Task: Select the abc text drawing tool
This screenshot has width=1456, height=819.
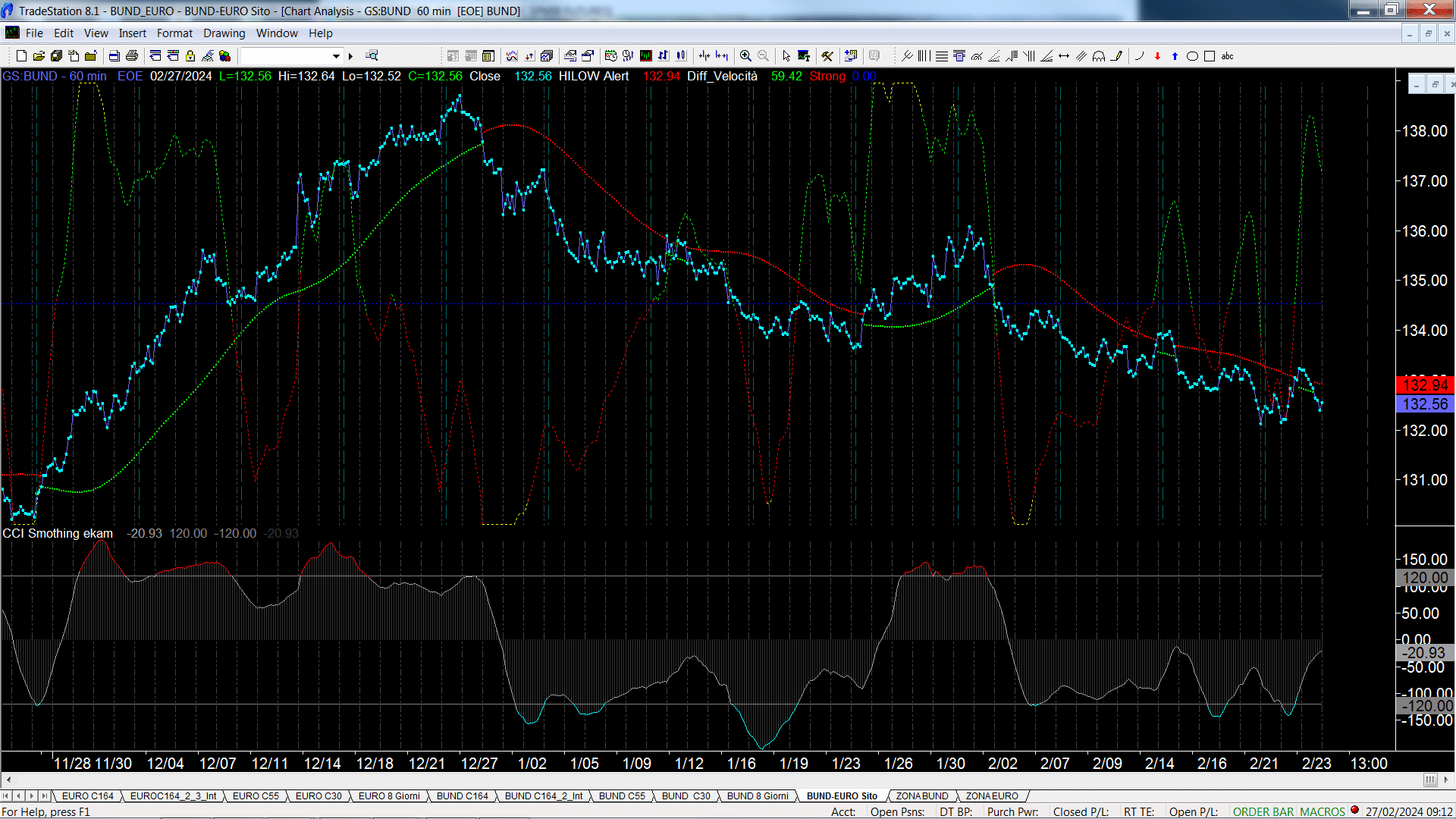Action: click(x=1227, y=56)
